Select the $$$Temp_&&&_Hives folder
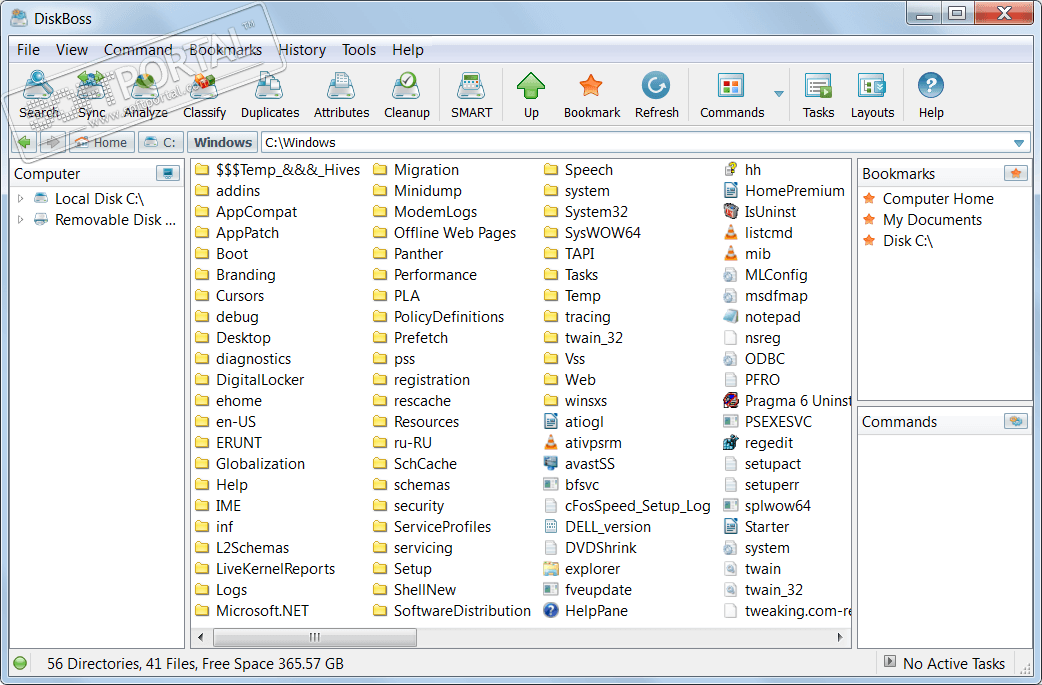The width and height of the screenshot is (1042, 685). 278,170
